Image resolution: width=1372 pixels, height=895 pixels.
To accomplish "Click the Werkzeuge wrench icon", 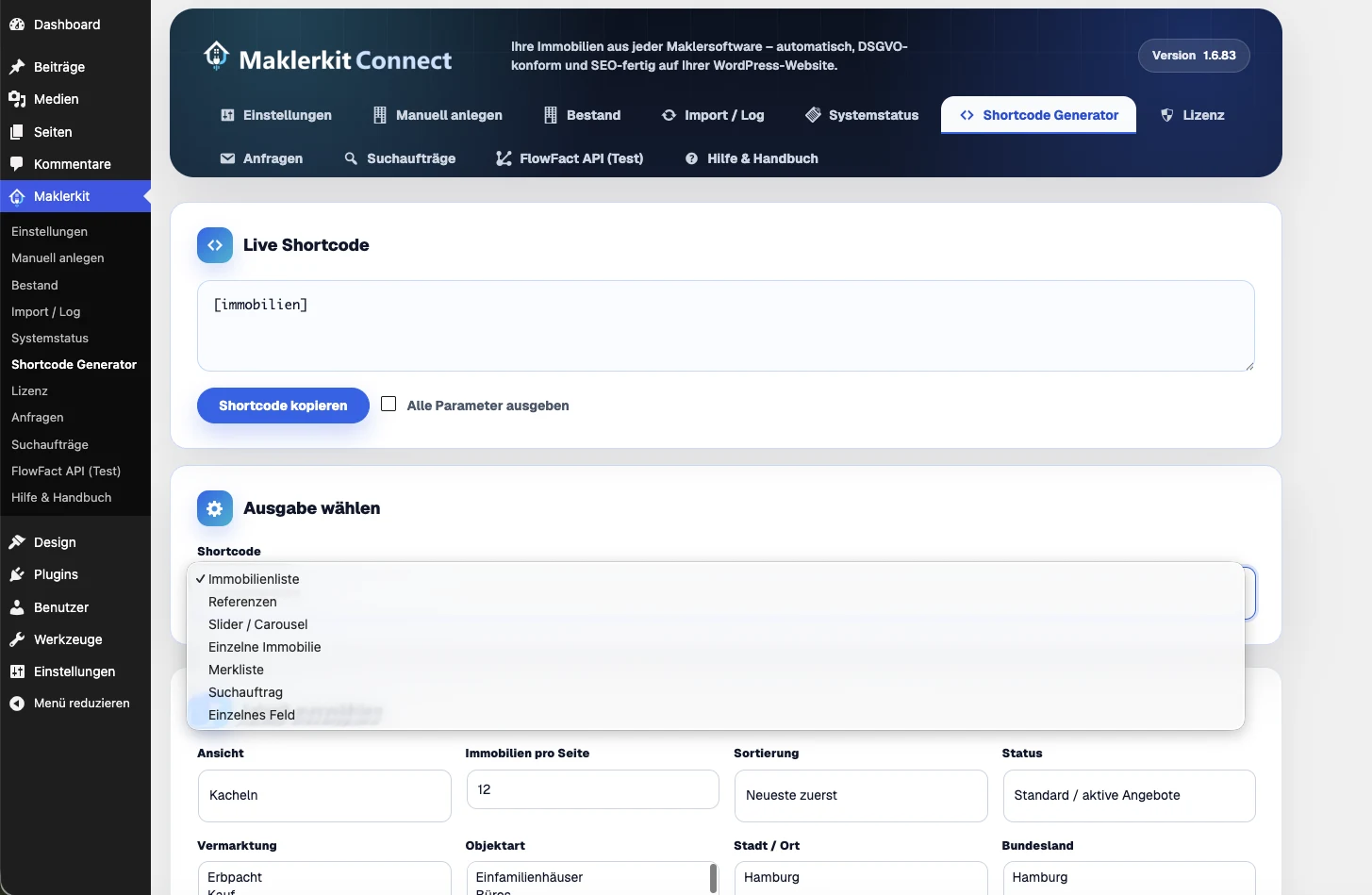I will 17,639.
